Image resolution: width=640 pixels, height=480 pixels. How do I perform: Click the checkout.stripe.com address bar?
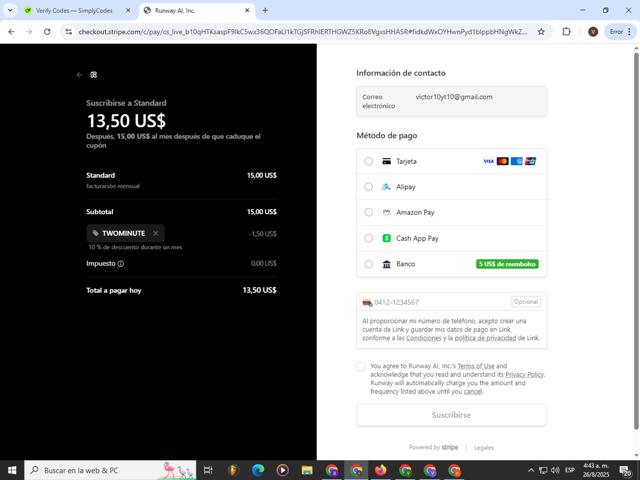coord(302,31)
